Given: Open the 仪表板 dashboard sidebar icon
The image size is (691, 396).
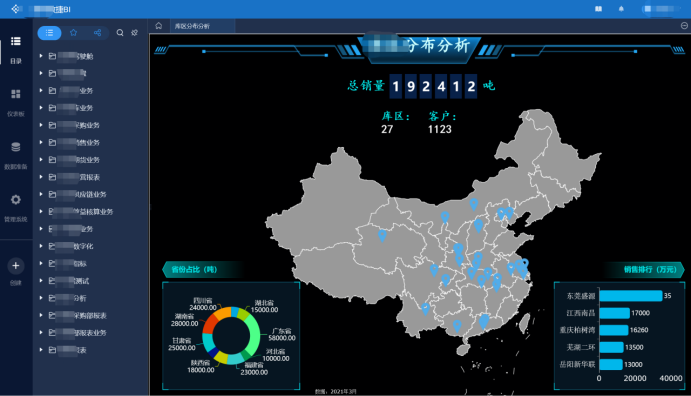Looking at the screenshot, I should 16,94.
